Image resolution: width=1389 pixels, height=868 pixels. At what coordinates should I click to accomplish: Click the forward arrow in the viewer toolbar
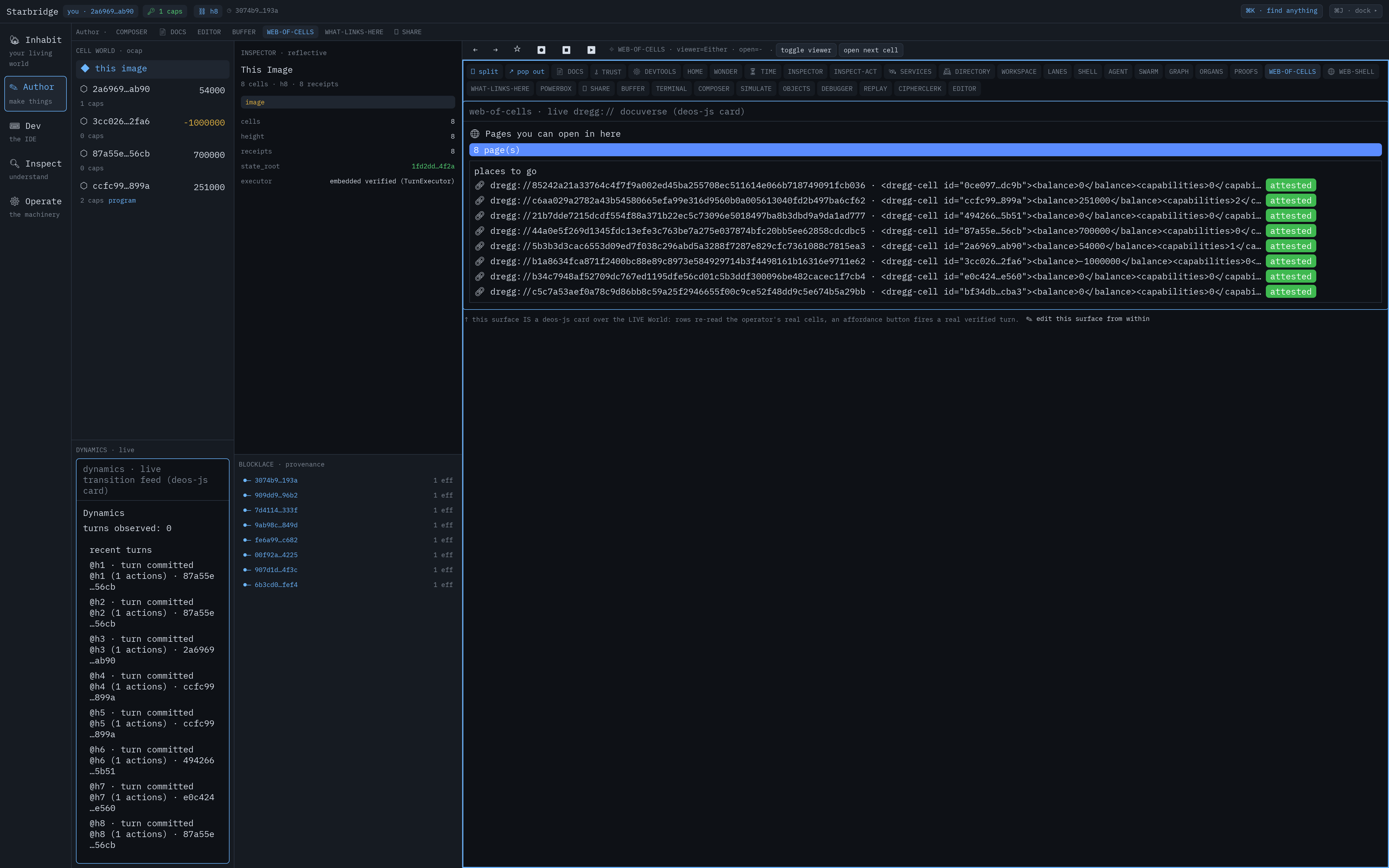(495, 50)
